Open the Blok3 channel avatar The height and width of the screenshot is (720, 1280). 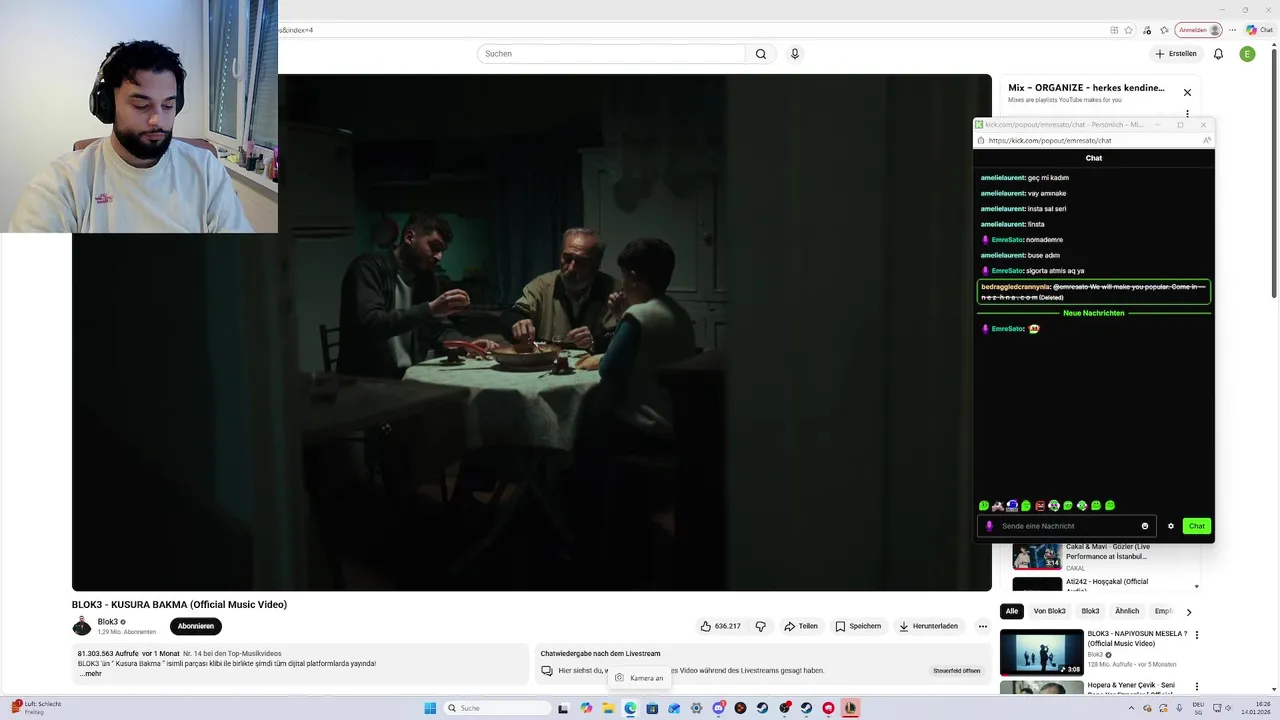tap(81, 626)
